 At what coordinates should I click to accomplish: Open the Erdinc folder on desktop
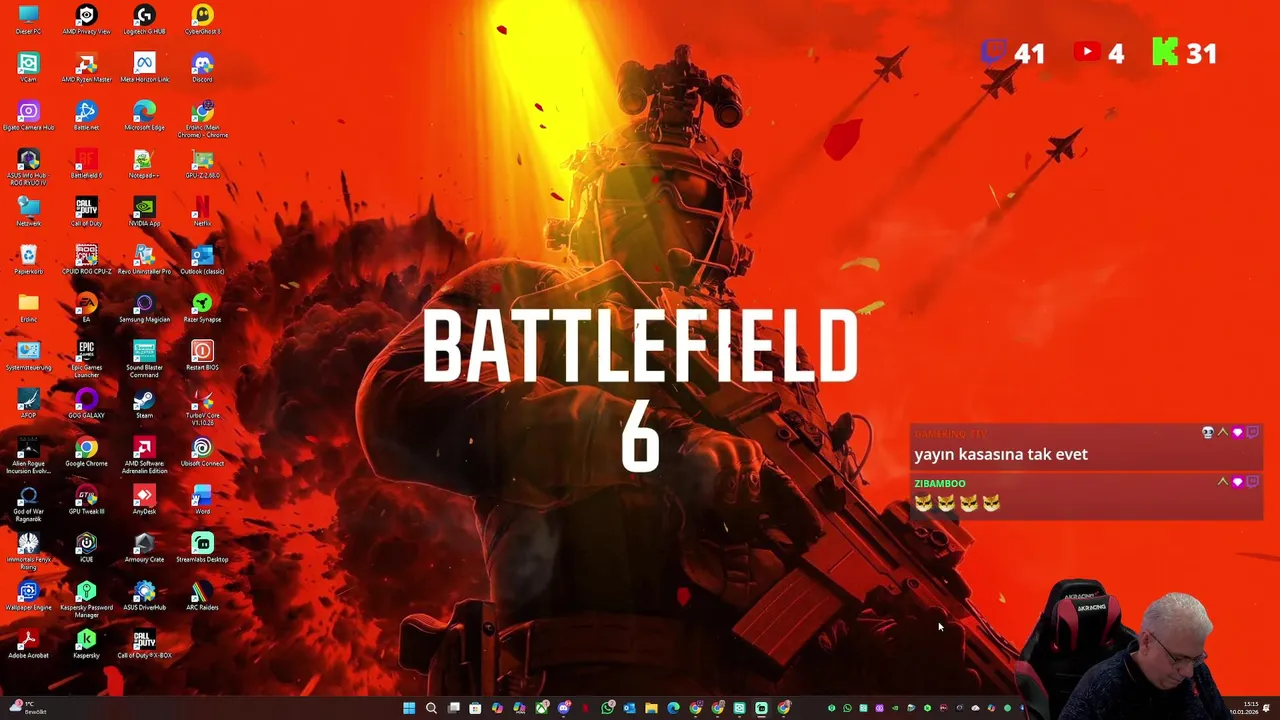pos(28,307)
